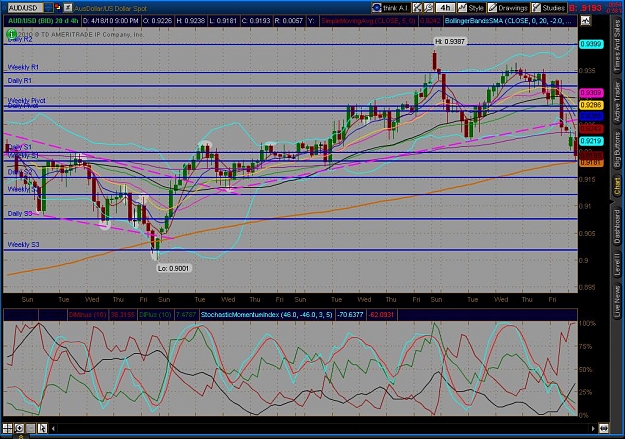Select the Chart sidebar tab
The width and height of the screenshot is (625, 439).
click(x=617, y=187)
